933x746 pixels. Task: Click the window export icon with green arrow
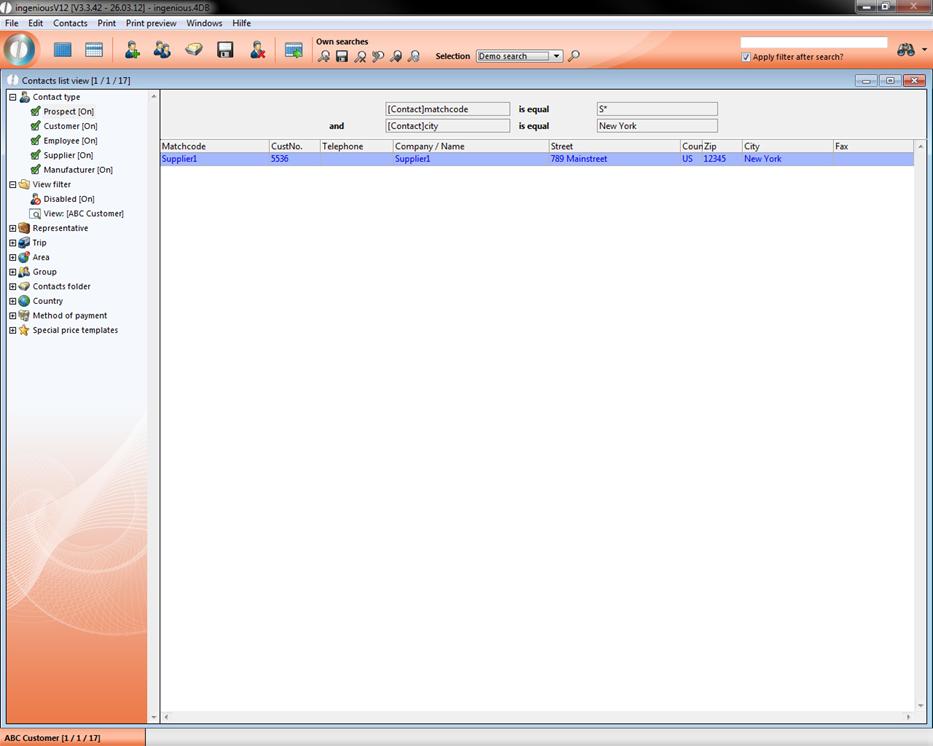coord(293,50)
